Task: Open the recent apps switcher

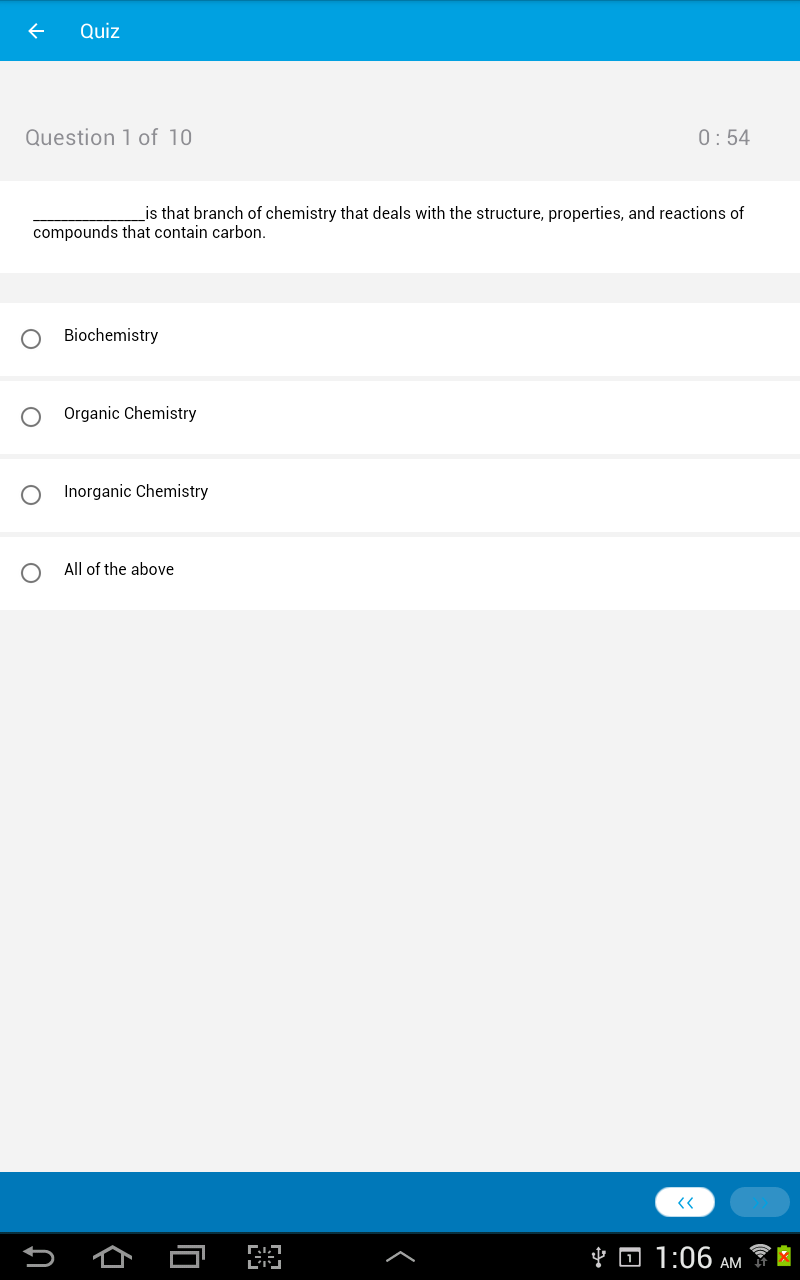Action: [x=187, y=1256]
